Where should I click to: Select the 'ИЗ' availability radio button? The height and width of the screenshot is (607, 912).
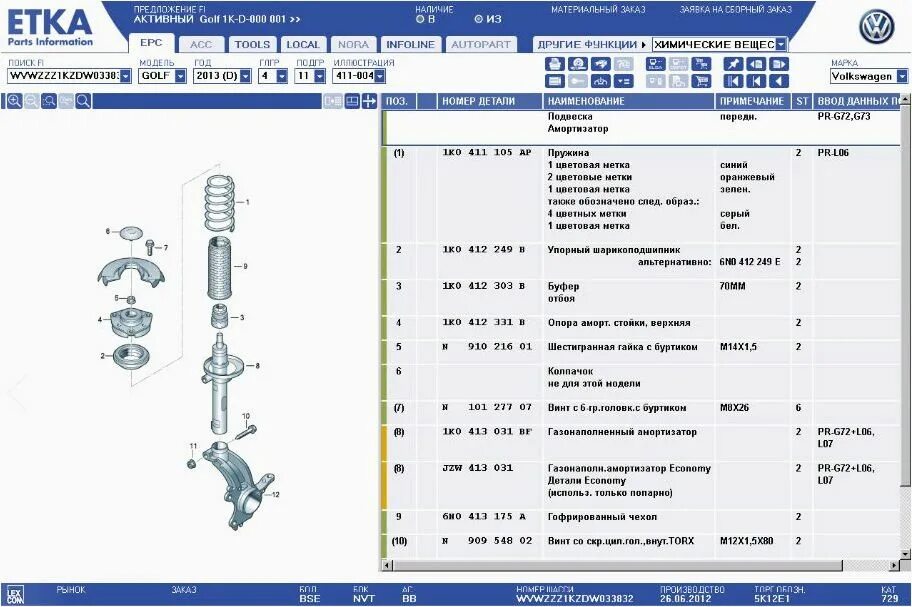(x=478, y=19)
